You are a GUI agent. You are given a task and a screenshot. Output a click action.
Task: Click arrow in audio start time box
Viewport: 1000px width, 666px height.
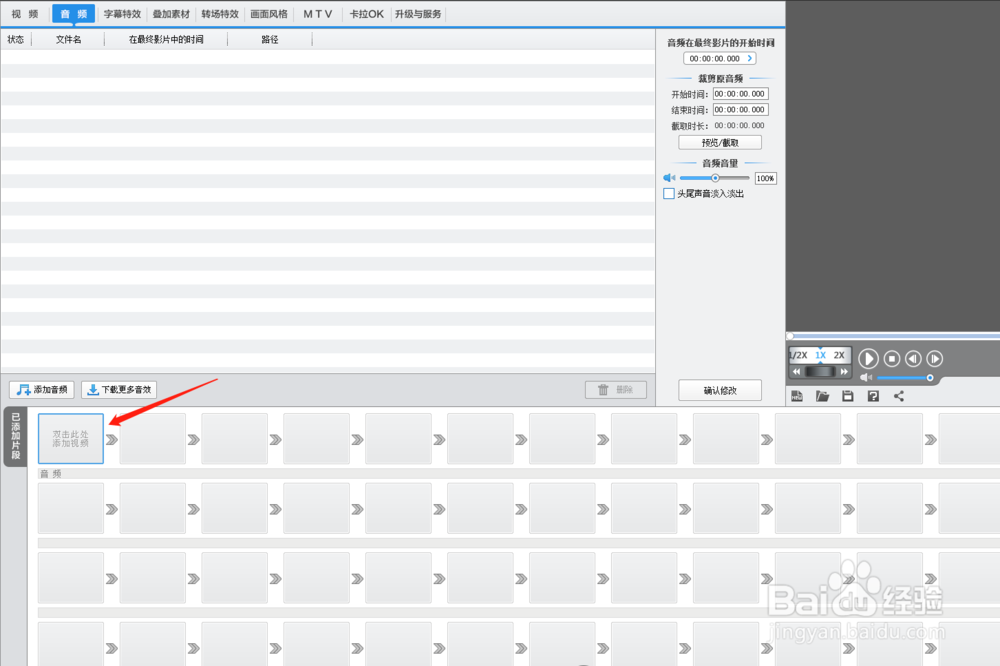750,59
